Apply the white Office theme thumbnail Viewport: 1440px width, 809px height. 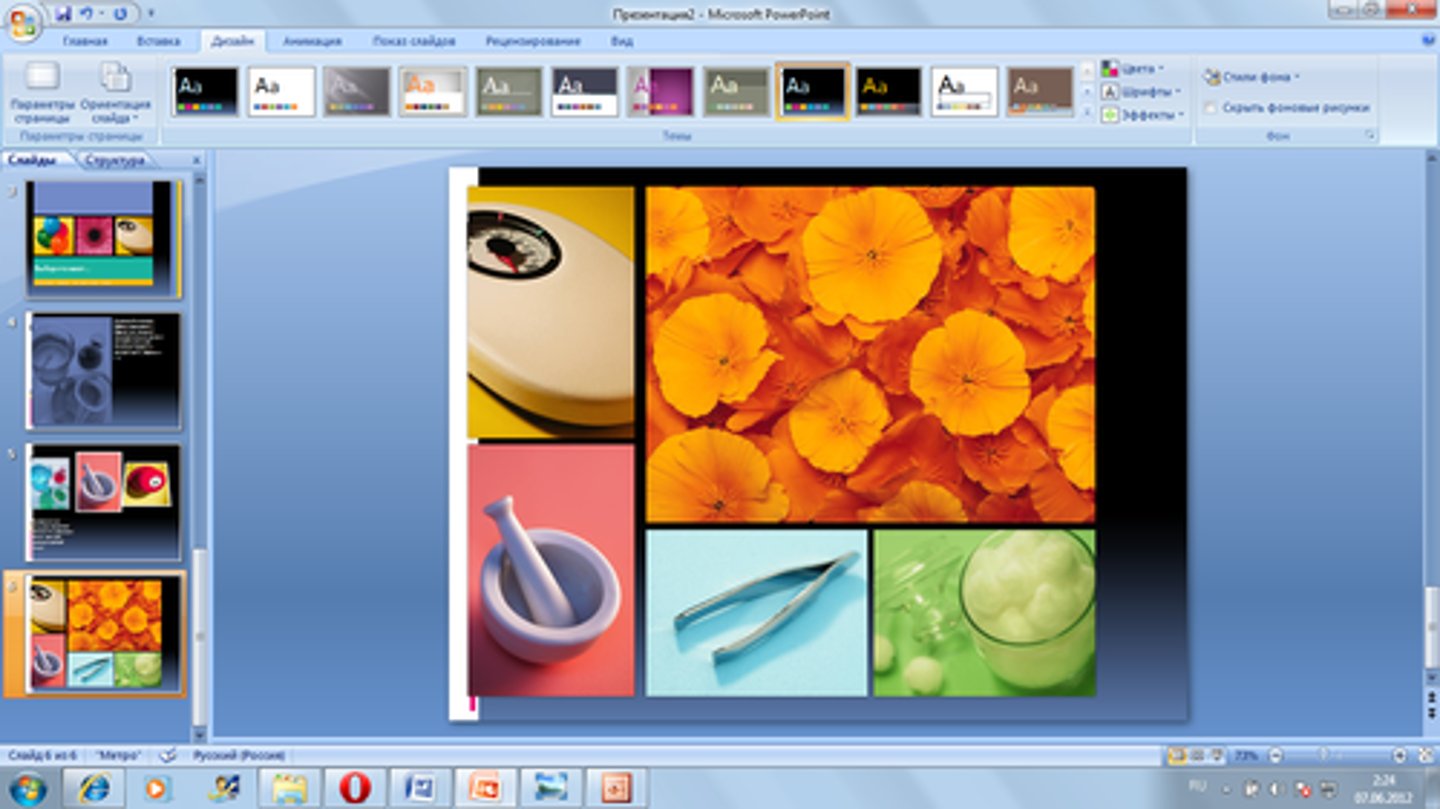pyautogui.click(x=281, y=92)
